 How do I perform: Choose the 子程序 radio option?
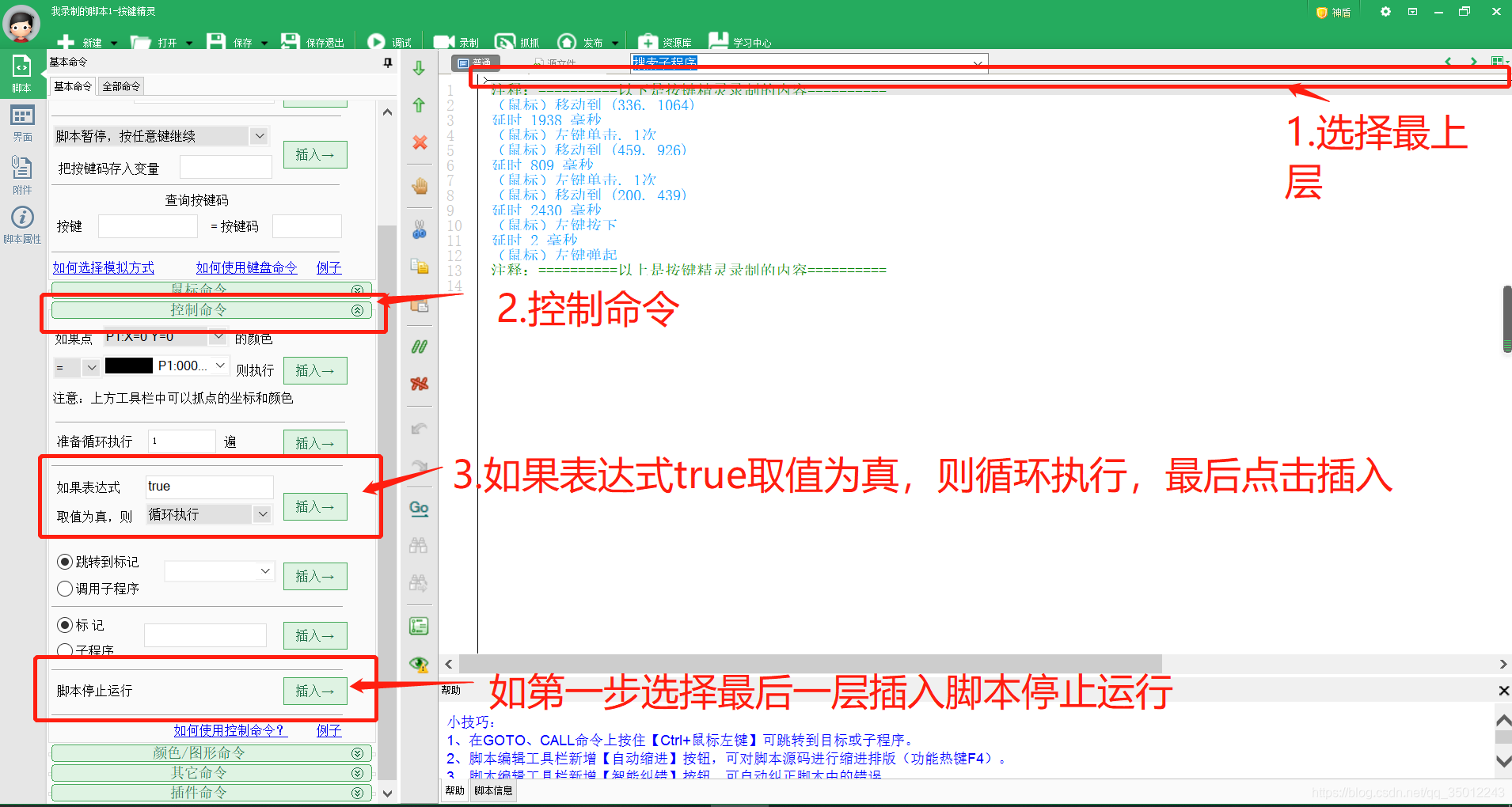click(x=65, y=650)
